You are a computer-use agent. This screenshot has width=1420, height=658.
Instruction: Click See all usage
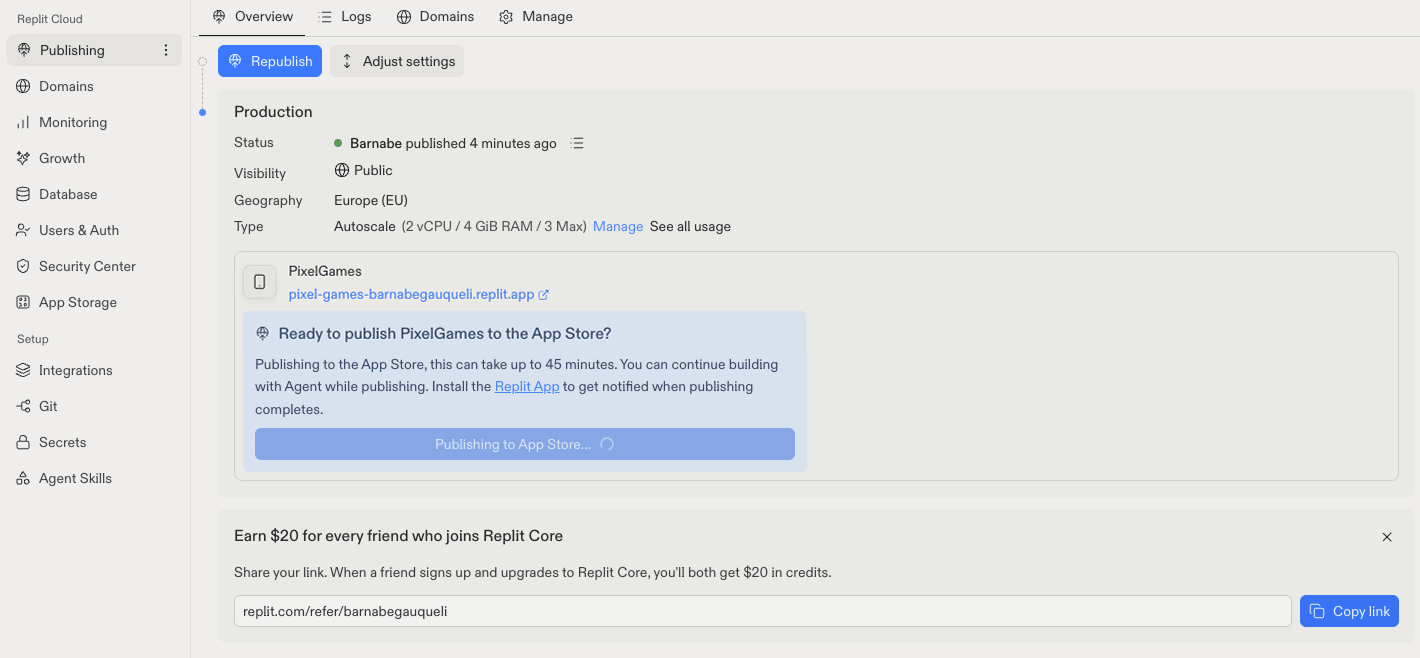(x=690, y=227)
